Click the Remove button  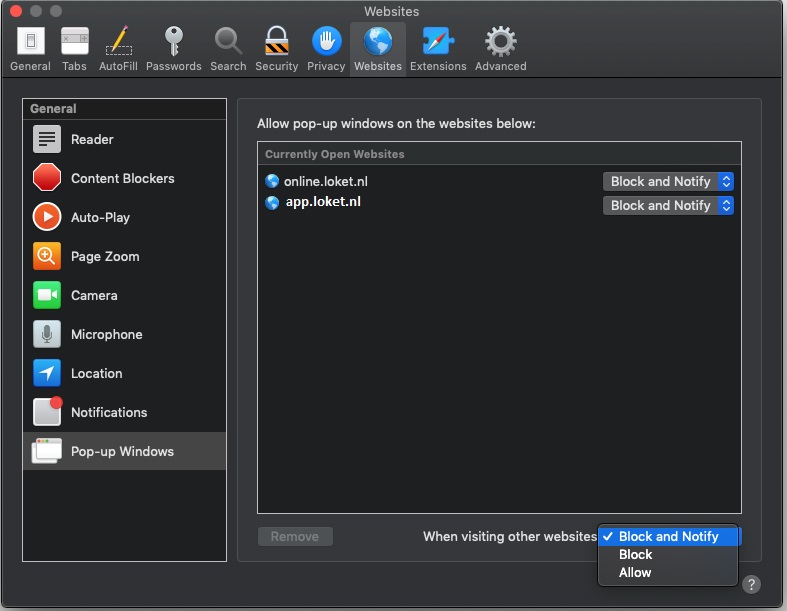(x=295, y=537)
